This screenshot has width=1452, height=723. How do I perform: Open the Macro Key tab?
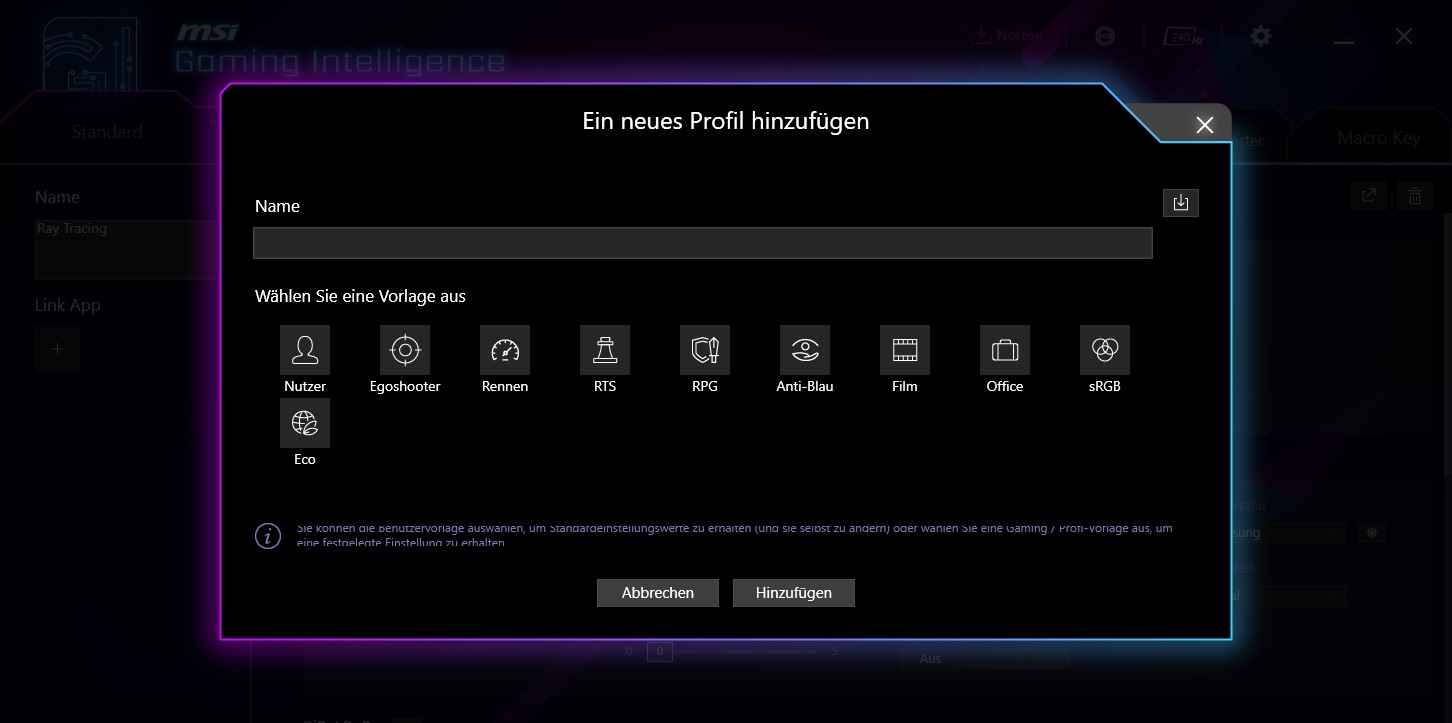[x=1378, y=138]
